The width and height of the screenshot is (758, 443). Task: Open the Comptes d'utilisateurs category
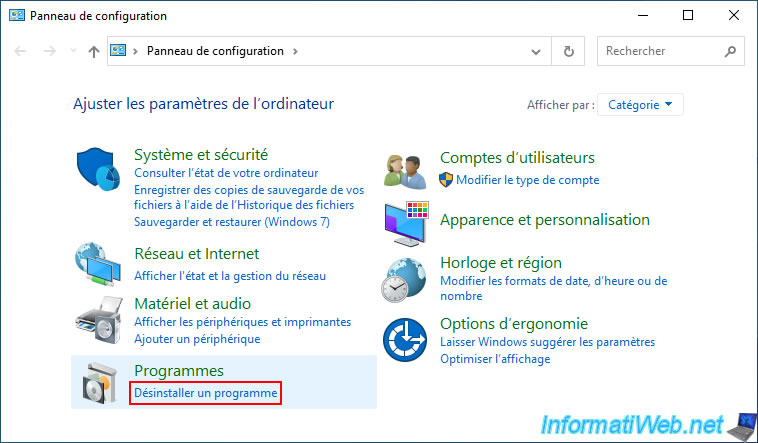(517, 158)
